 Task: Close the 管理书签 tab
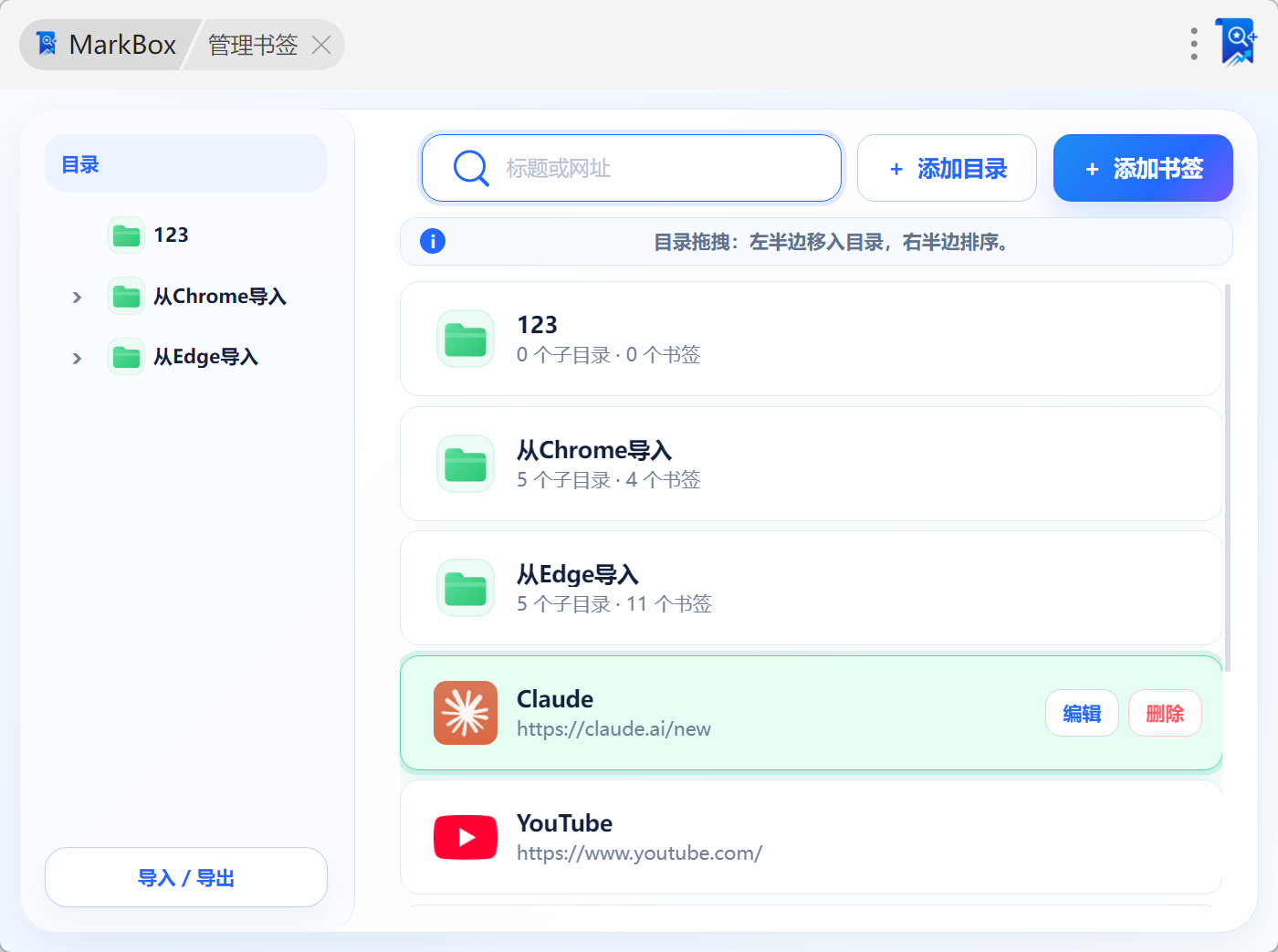coord(321,45)
